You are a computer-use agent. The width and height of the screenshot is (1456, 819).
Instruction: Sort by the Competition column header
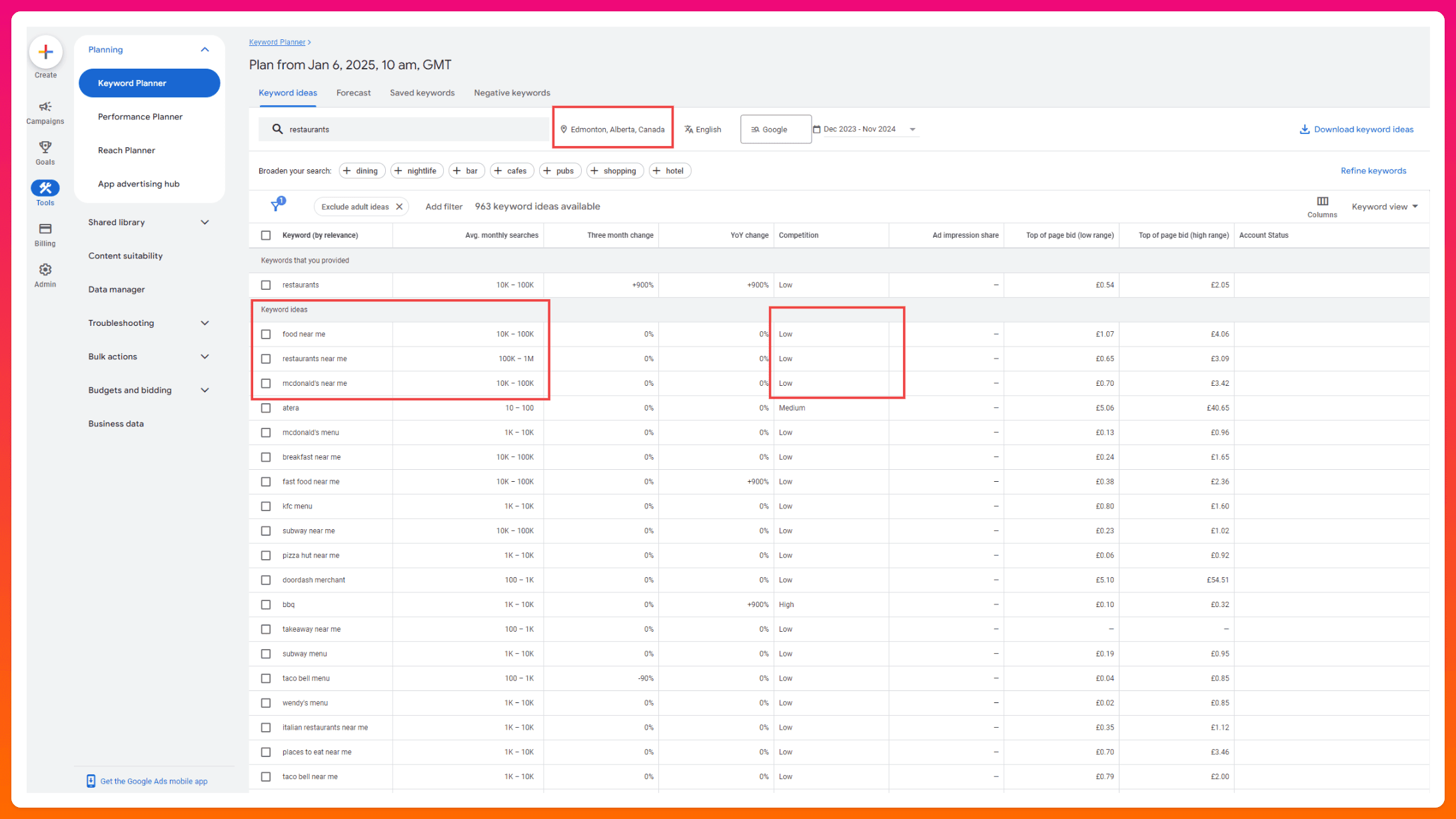798,235
